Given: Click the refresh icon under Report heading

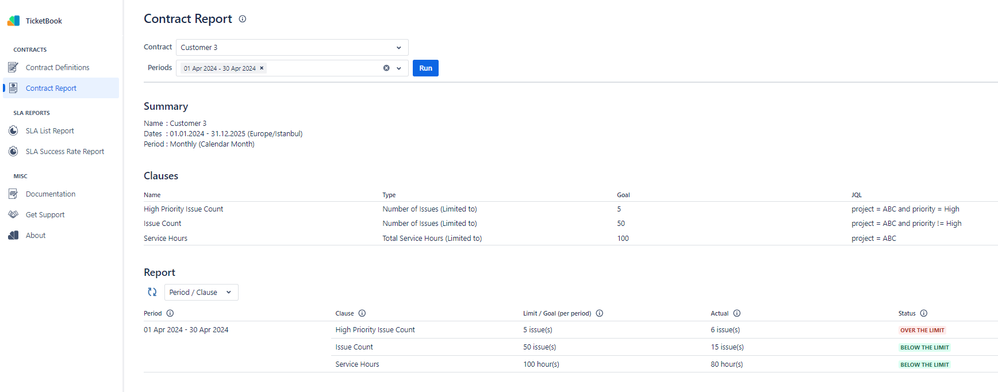Looking at the screenshot, I should point(152,292).
